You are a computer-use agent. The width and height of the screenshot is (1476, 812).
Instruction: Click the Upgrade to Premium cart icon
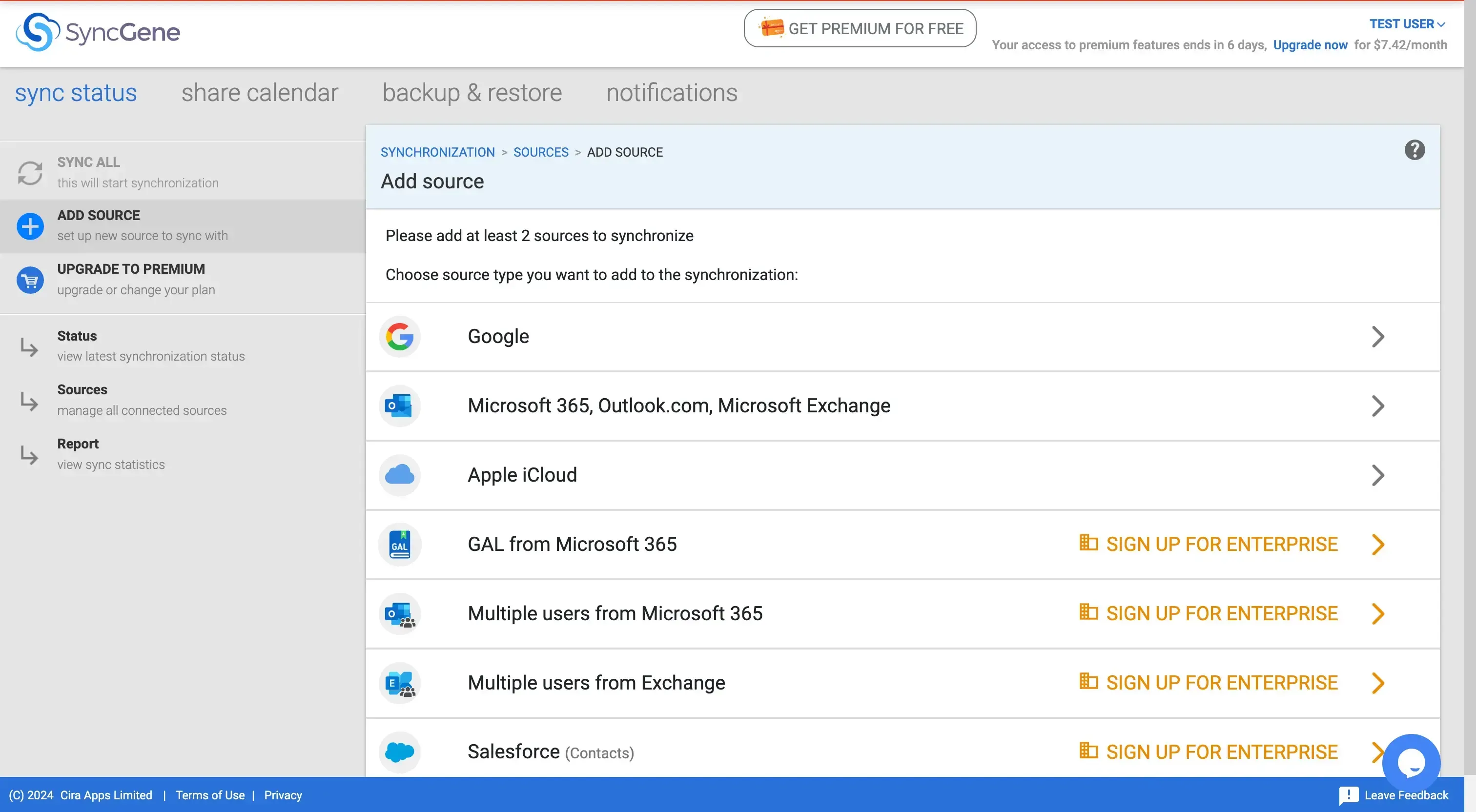[30, 280]
